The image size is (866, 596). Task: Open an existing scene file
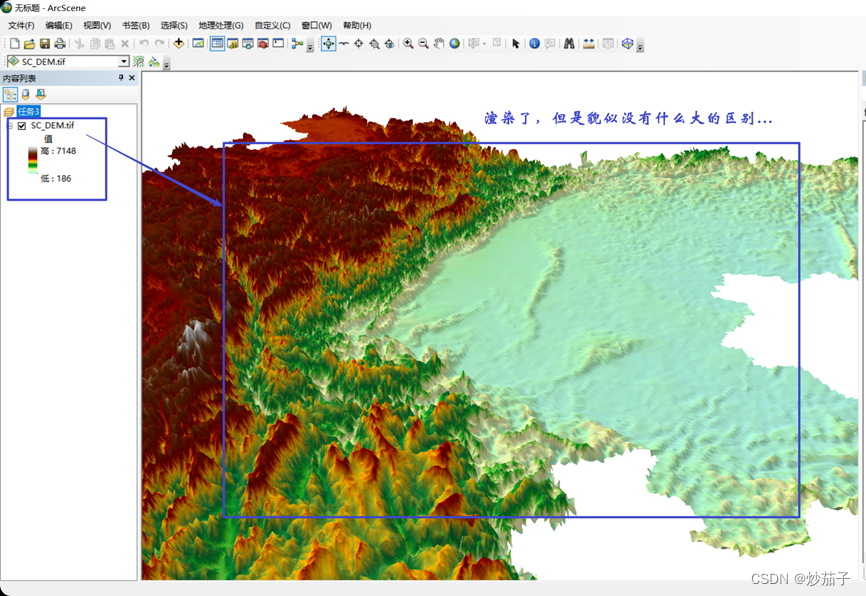30,44
